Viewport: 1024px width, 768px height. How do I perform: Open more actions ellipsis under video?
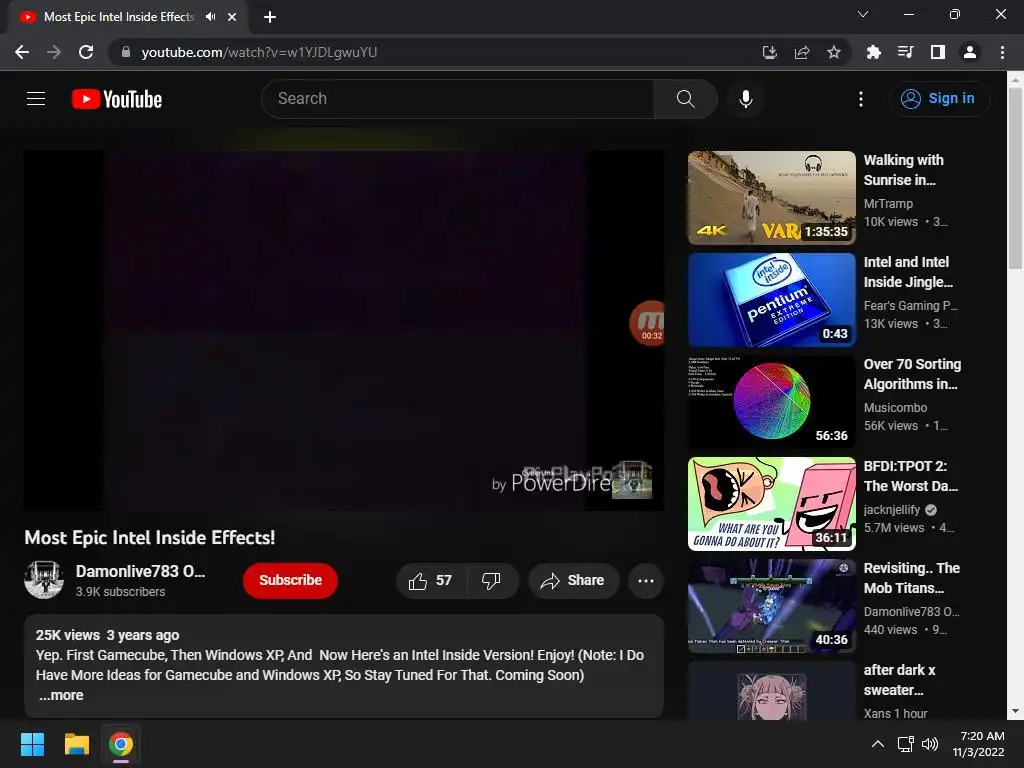(646, 581)
